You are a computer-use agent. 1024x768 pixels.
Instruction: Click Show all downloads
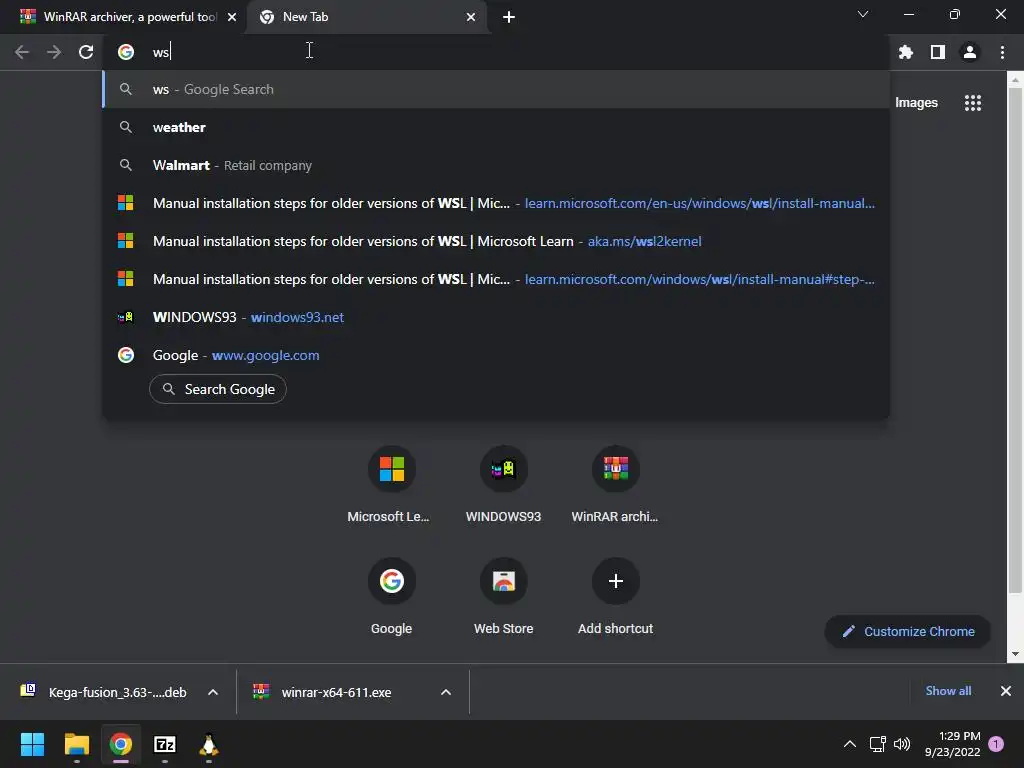pyautogui.click(x=948, y=691)
